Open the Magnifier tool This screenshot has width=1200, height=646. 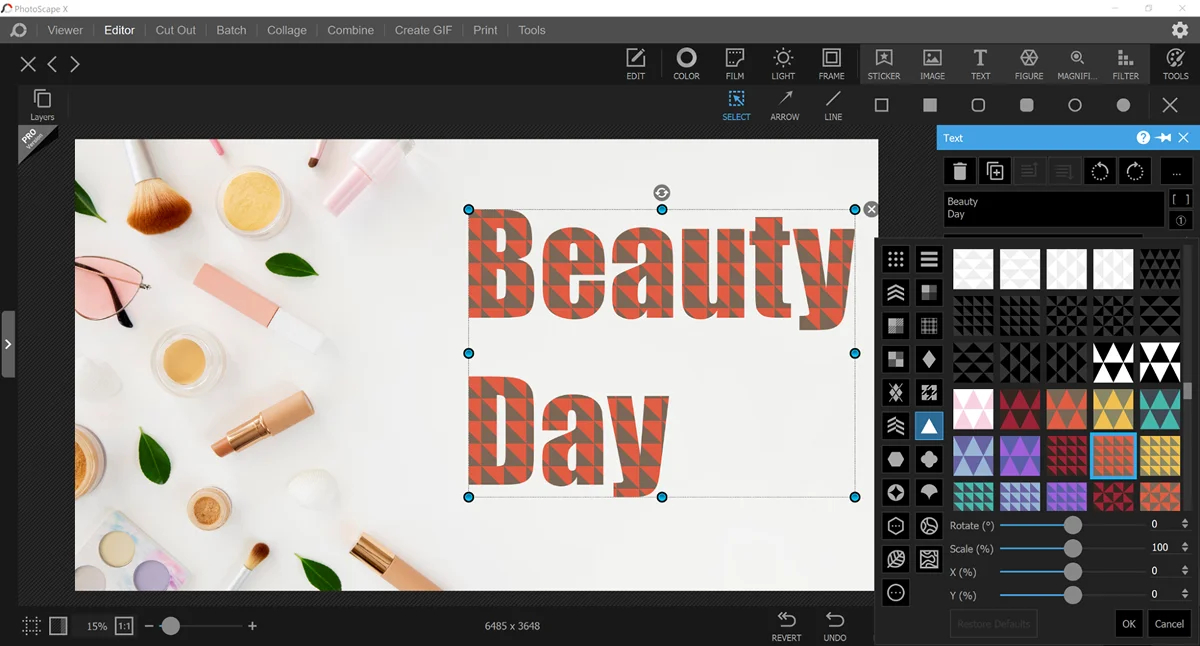[x=1077, y=63]
